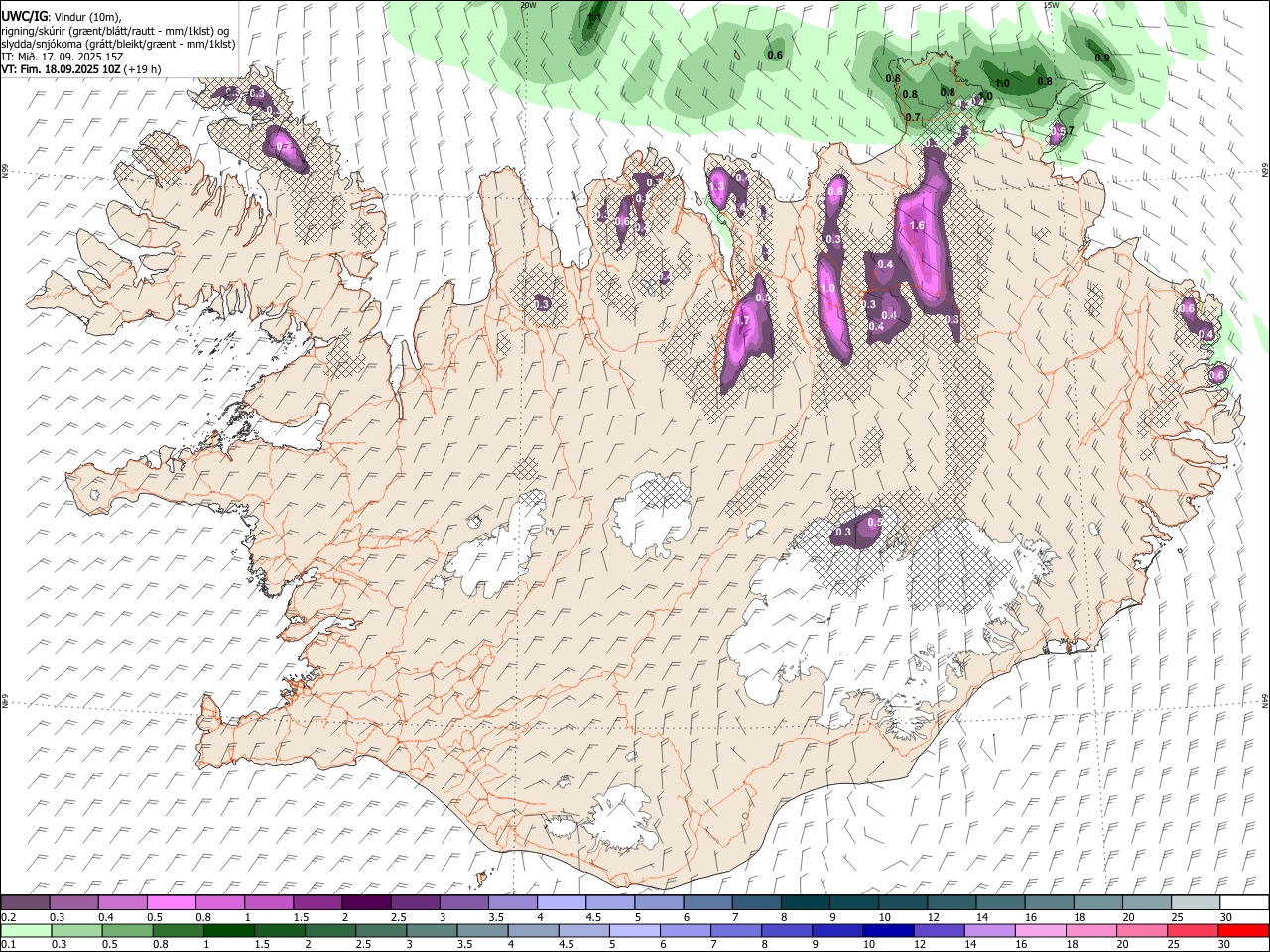Click the initial time 'IT: Mið. 17. 09. 2025 15Z'
Screen dimensions: 1270x952
click(x=63, y=57)
